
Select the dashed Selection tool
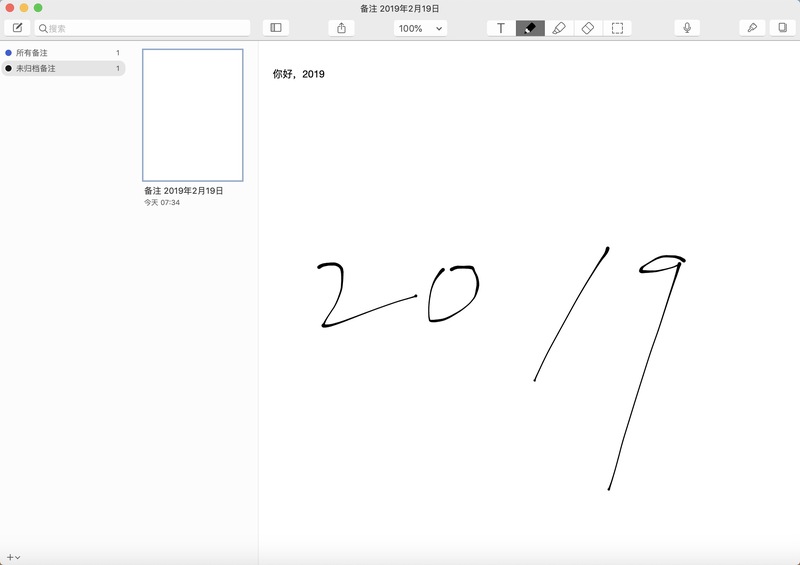click(617, 28)
